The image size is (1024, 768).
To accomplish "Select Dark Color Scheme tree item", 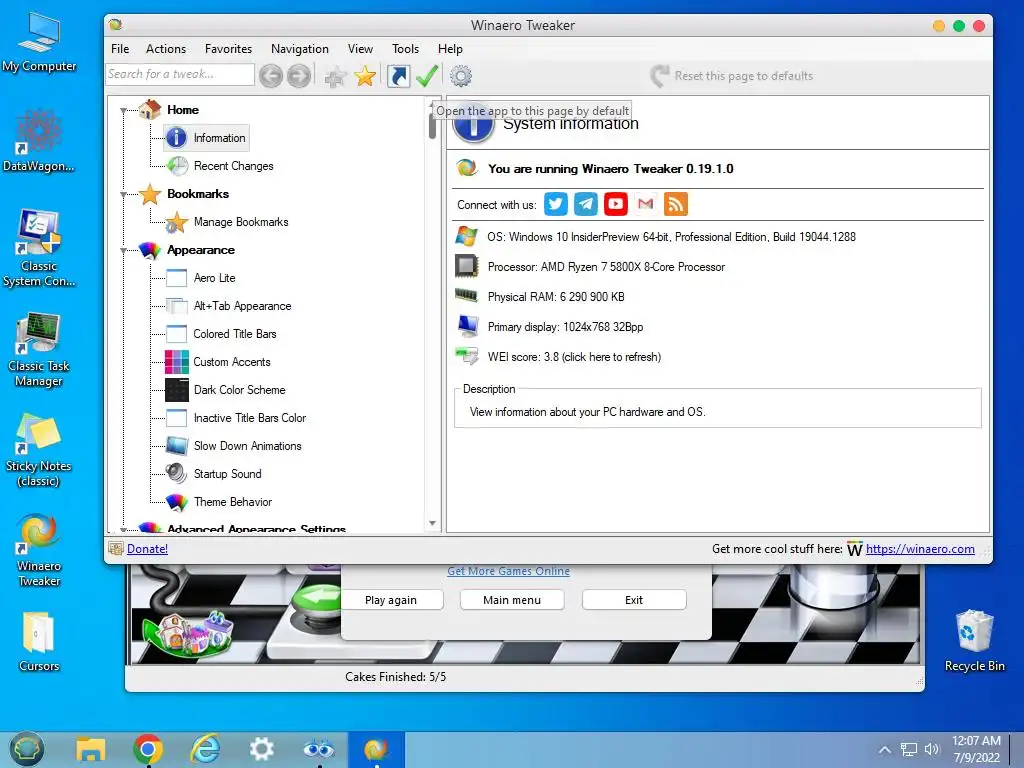I will tap(240, 391).
